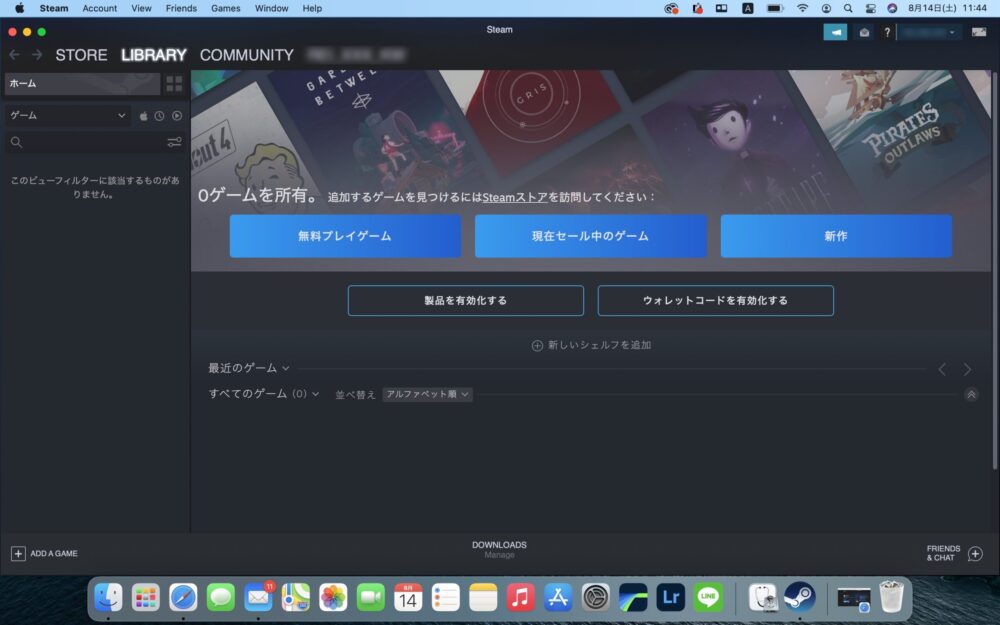
Task: Open System Preferences from the Dock
Action: coord(596,598)
